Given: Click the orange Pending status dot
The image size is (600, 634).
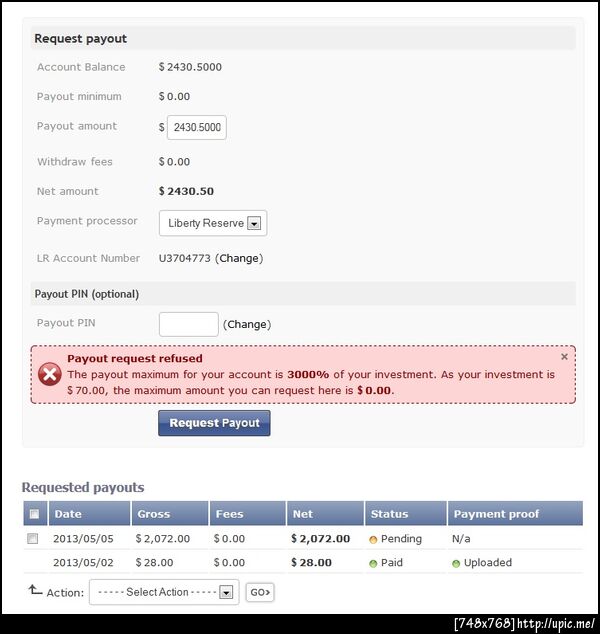Looking at the screenshot, I should pos(373,539).
